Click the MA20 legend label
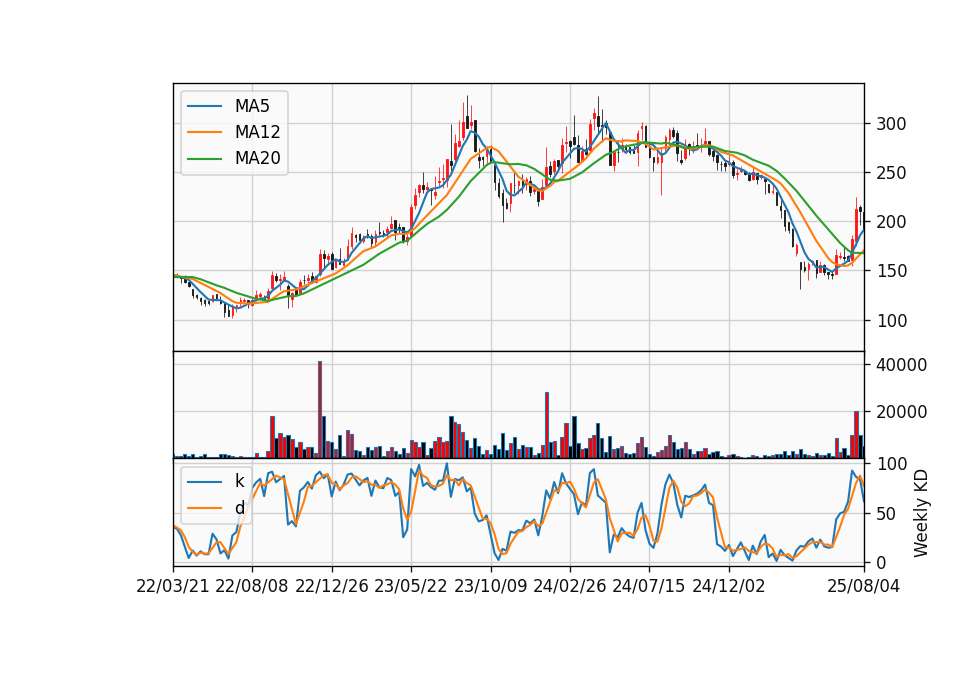960x690 pixels. pos(257,158)
